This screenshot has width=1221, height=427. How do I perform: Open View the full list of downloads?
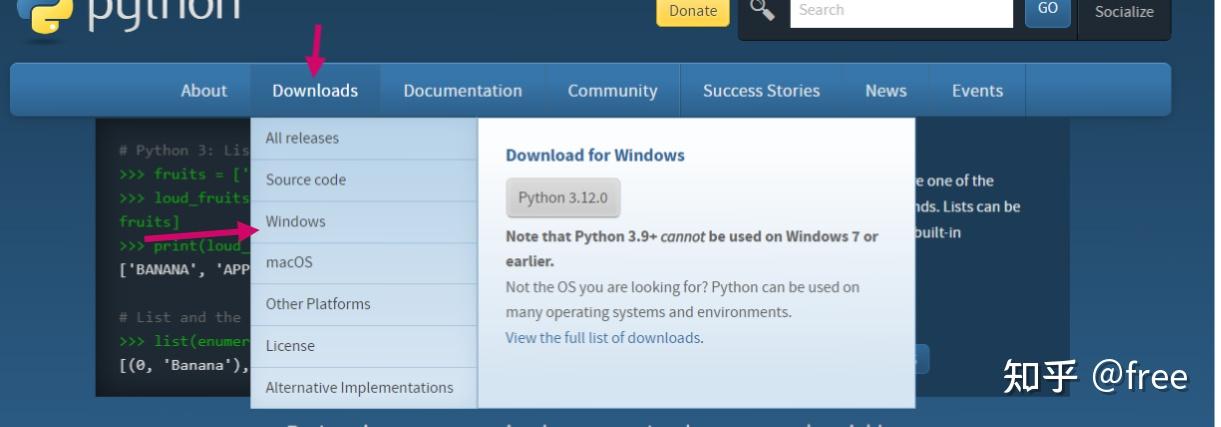(x=603, y=338)
